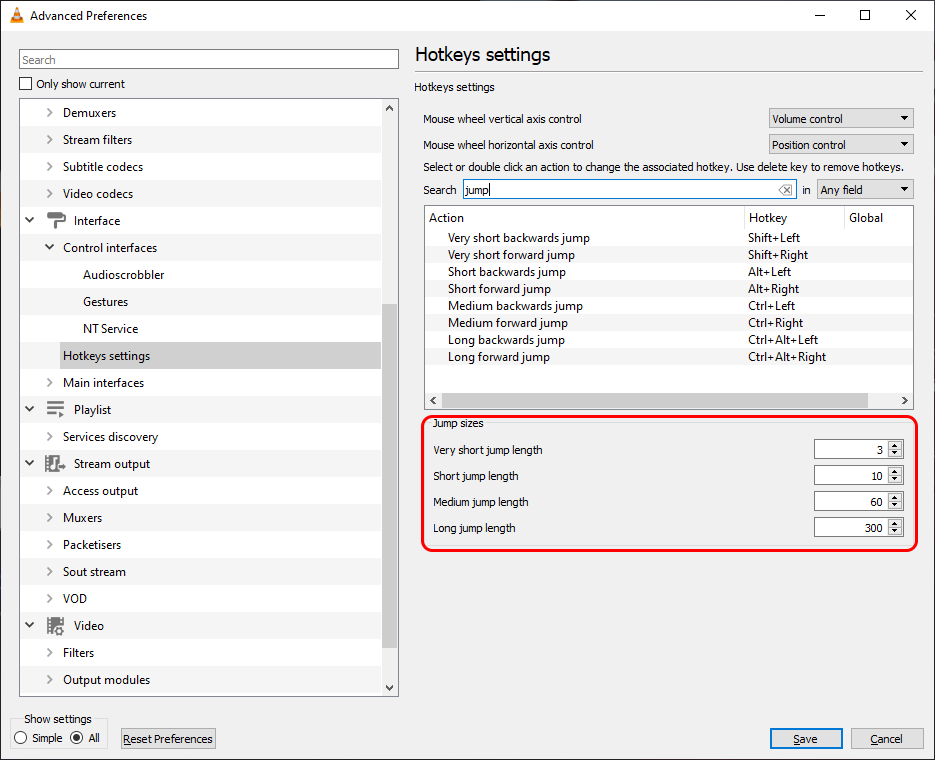Select NT Service in the tree
This screenshot has width=935, height=760.
tap(110, 328)
